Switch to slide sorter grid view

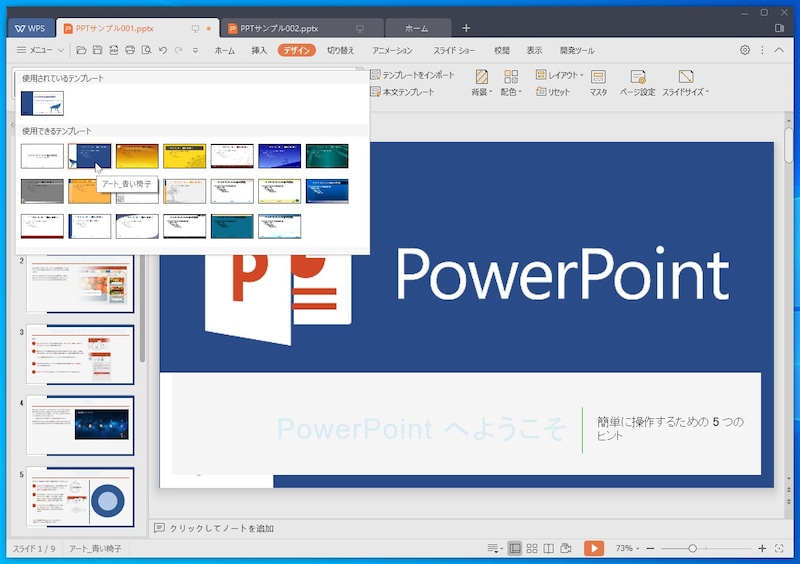532,548
